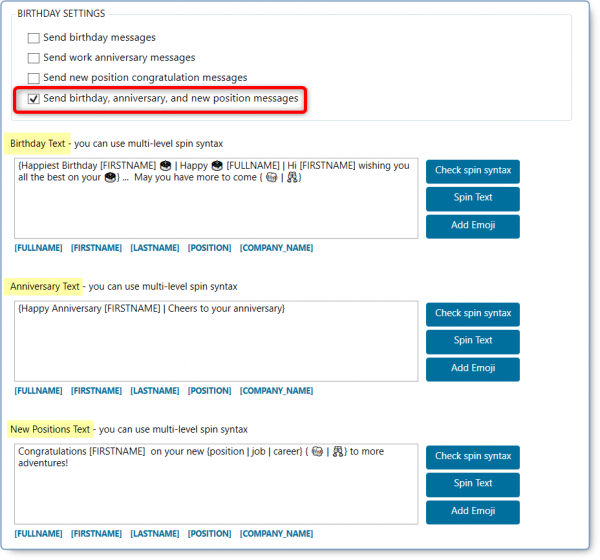Add Emoji to the Birthday Text

click(473, 225)
